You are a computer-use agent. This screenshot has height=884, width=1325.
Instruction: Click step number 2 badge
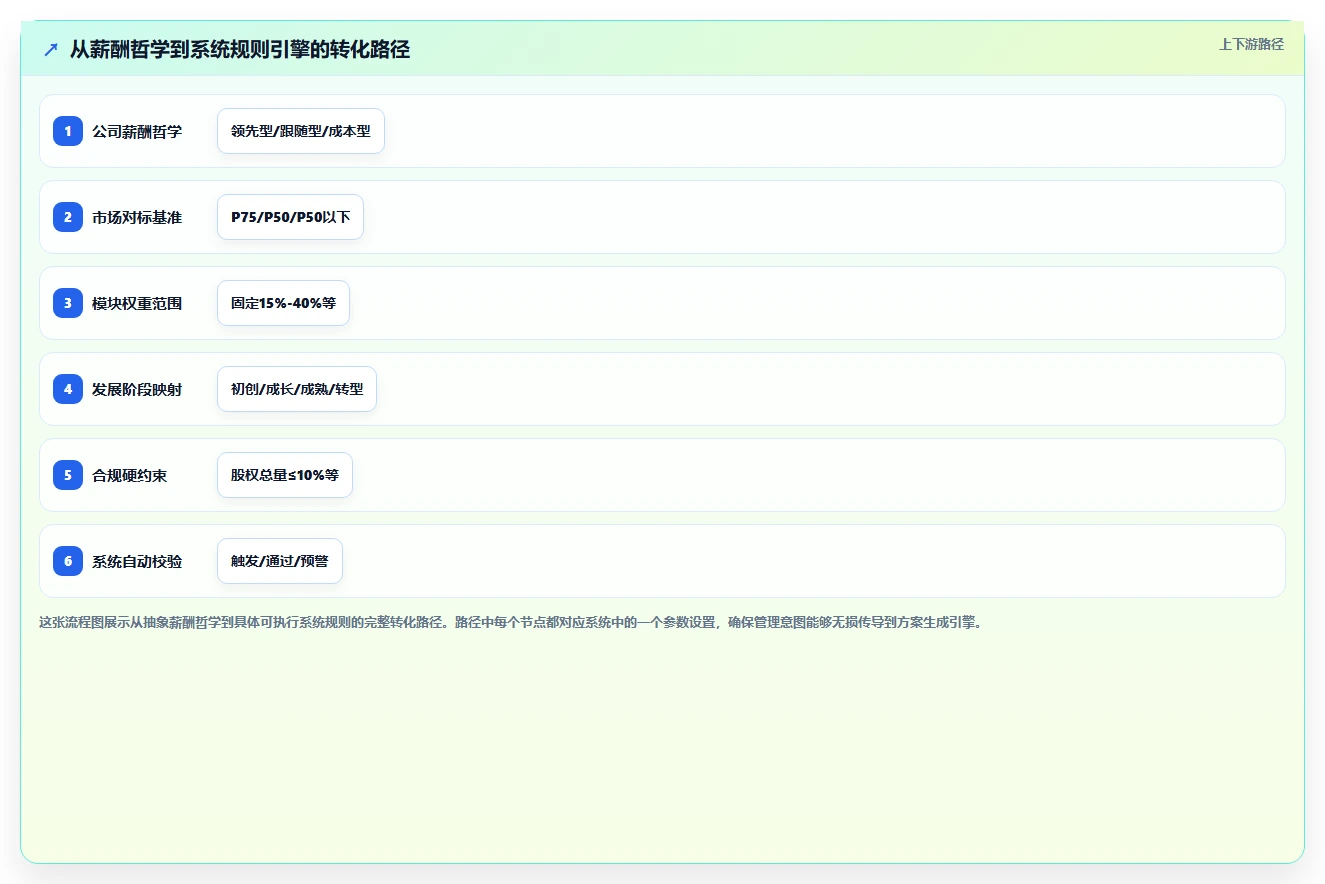pyautogui.click(x=68, y=217)
